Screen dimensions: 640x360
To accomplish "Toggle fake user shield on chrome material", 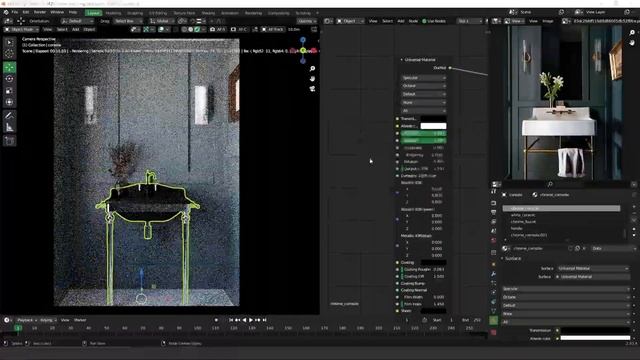I will 570,248.
